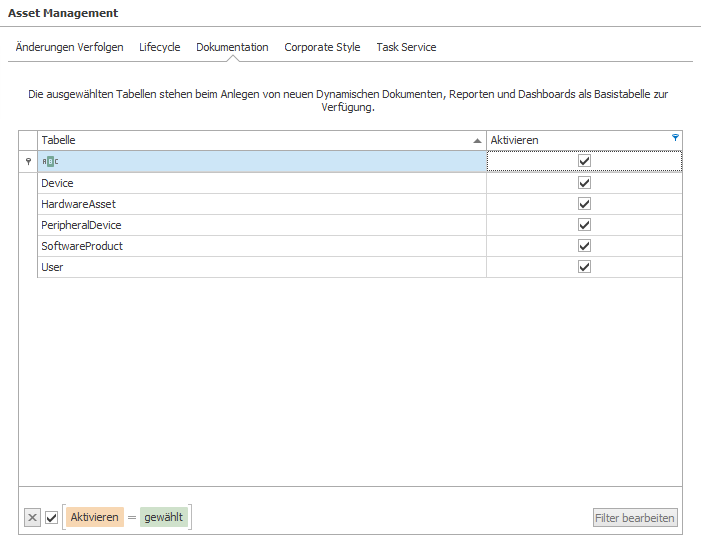The height and width of the screenshot is (556, 701).
Task: Click the ABC filter condition icon
Action: 50,161
